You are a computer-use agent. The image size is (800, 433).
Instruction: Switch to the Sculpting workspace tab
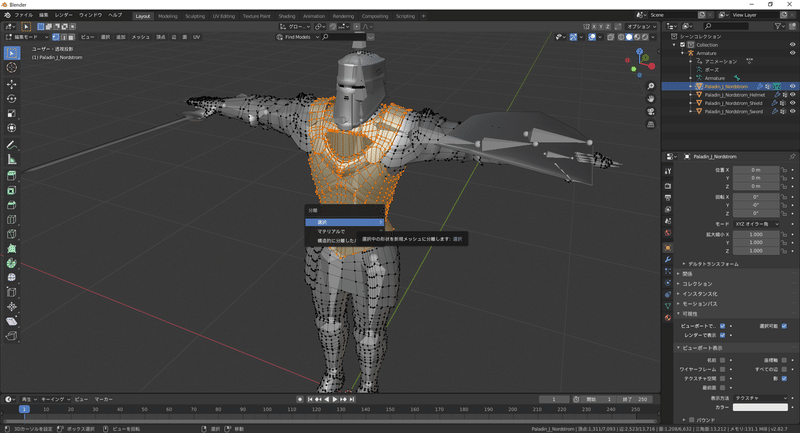coord(195,16)
